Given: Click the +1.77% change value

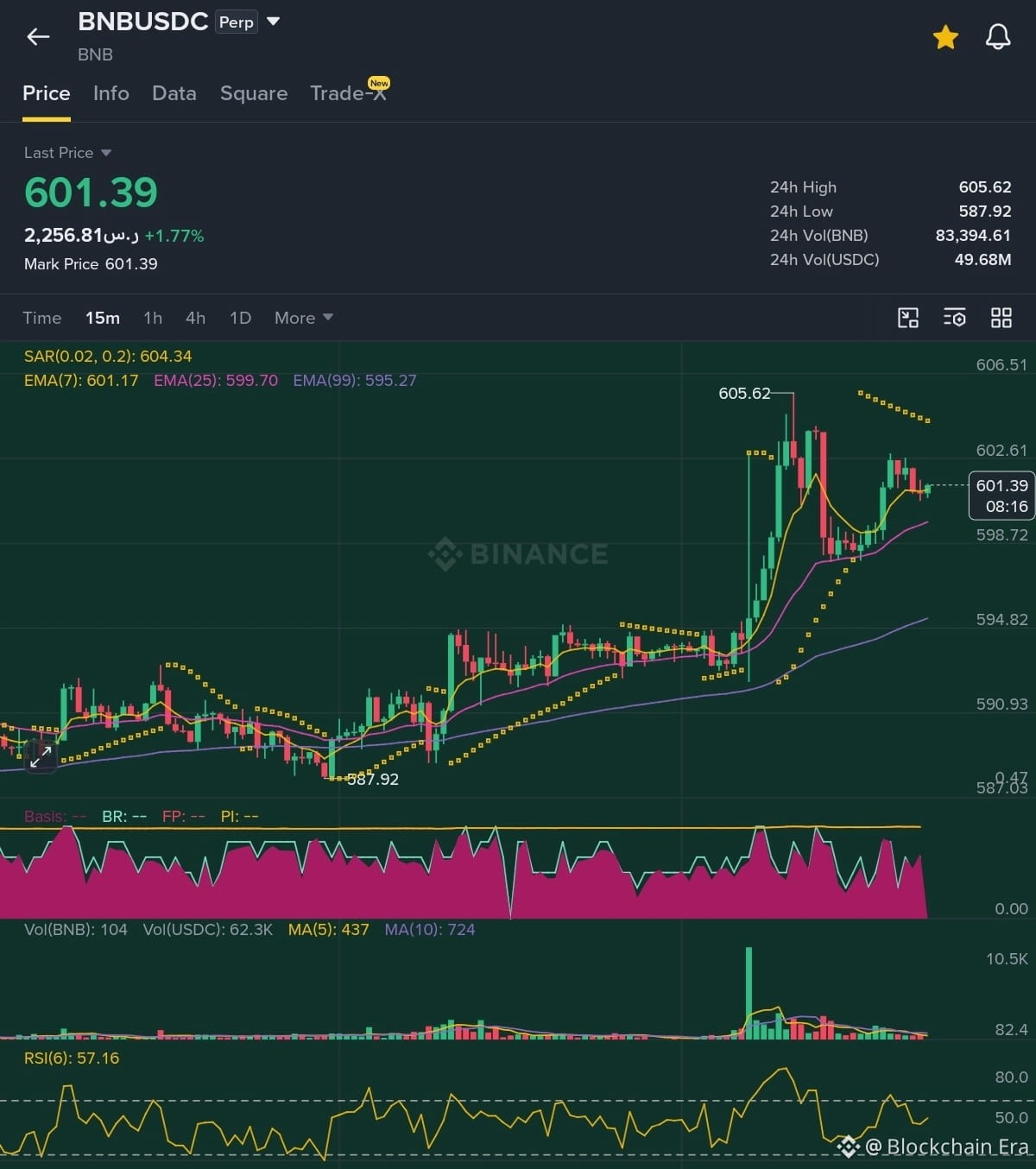Looking at the screenshot, I should 174,236.
